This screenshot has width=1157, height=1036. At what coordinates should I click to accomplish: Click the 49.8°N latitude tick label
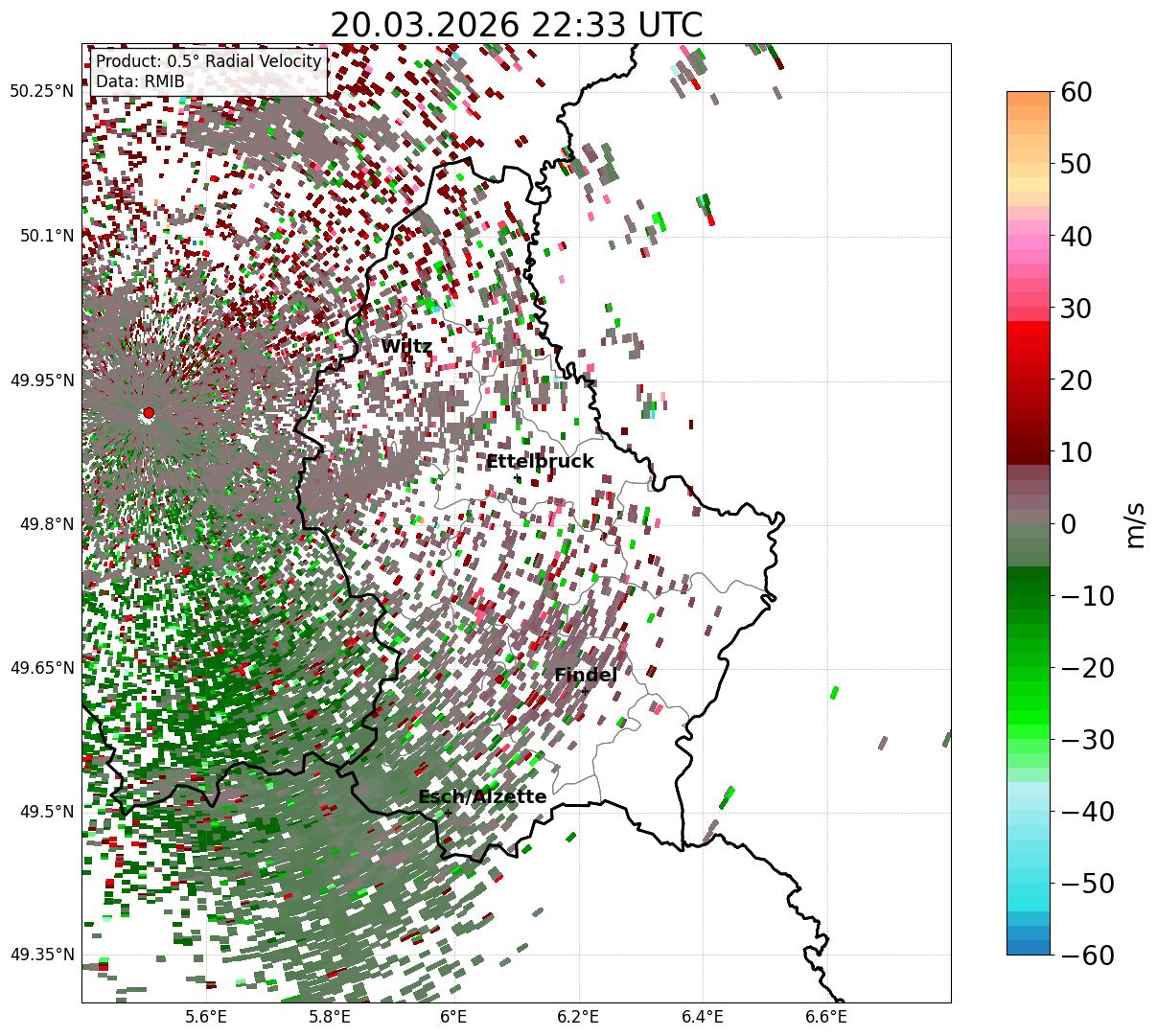click(x=46, y=524)
